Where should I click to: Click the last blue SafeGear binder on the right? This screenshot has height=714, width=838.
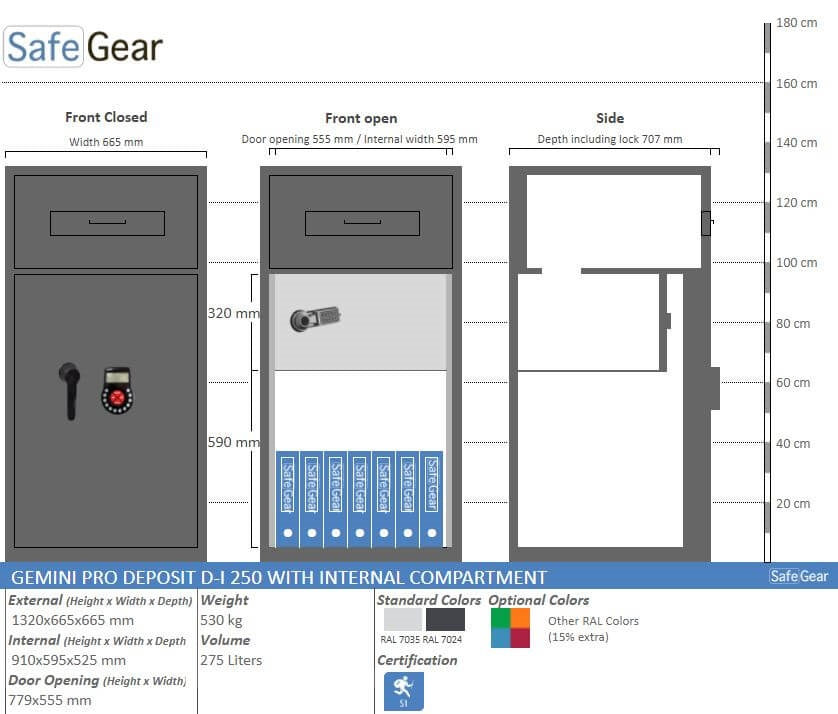pos(432,499)
